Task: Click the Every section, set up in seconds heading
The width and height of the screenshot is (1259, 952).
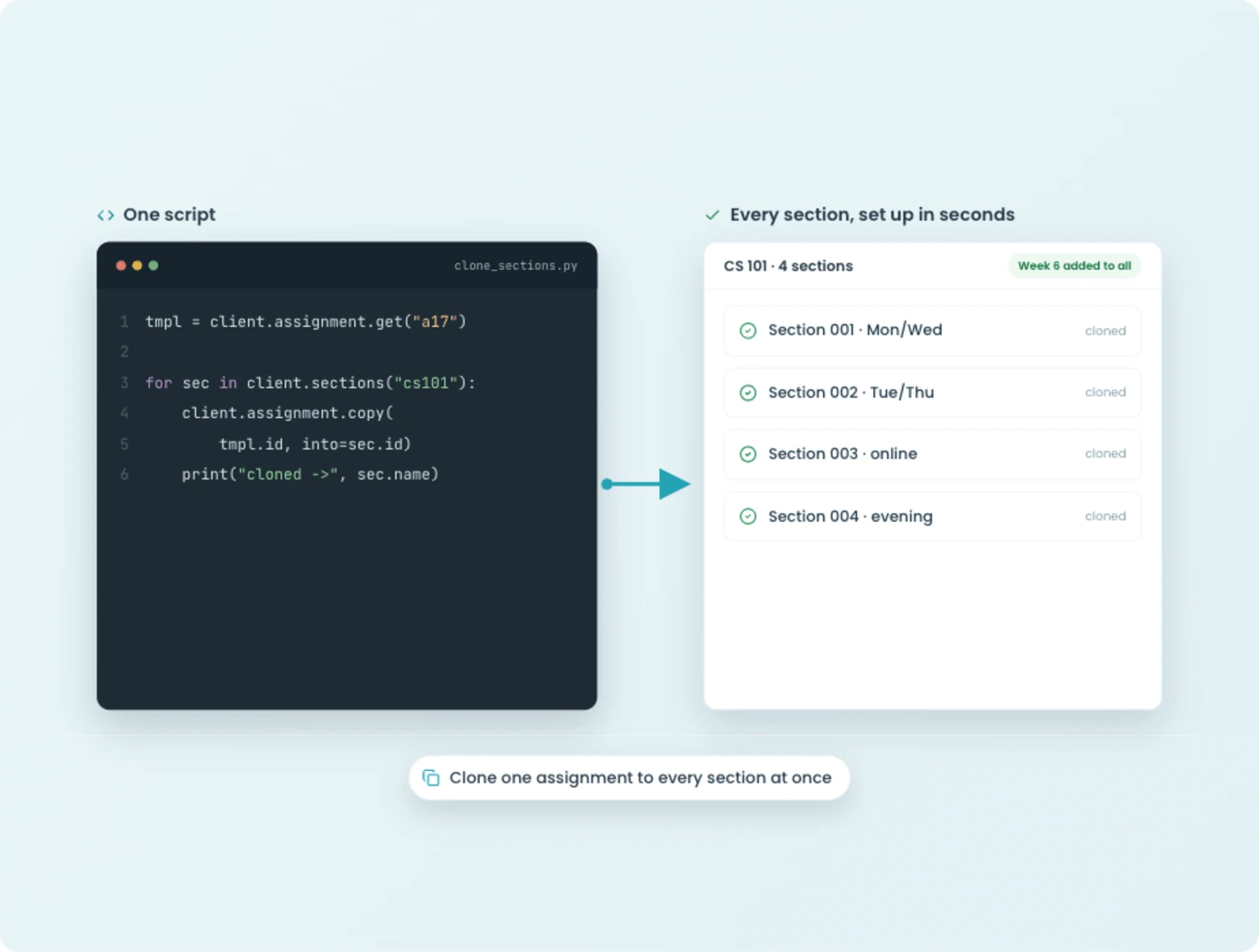Action: pos(872,215)
